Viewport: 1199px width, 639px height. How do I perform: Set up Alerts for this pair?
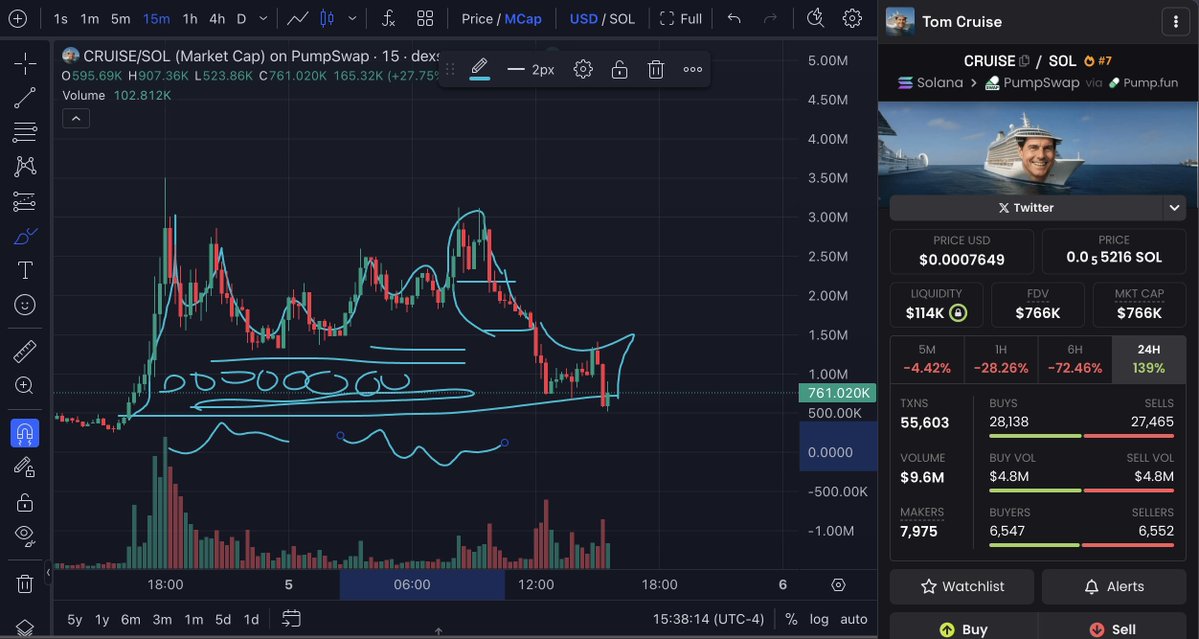1114,587
